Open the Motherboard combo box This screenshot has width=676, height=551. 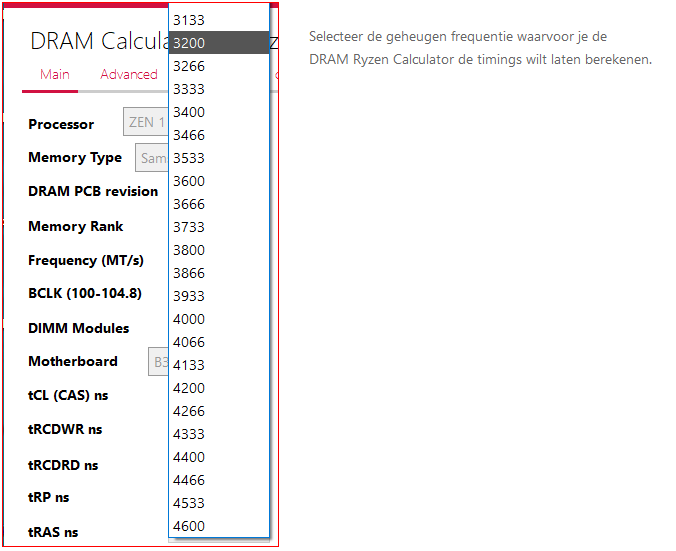coord(158,361)
